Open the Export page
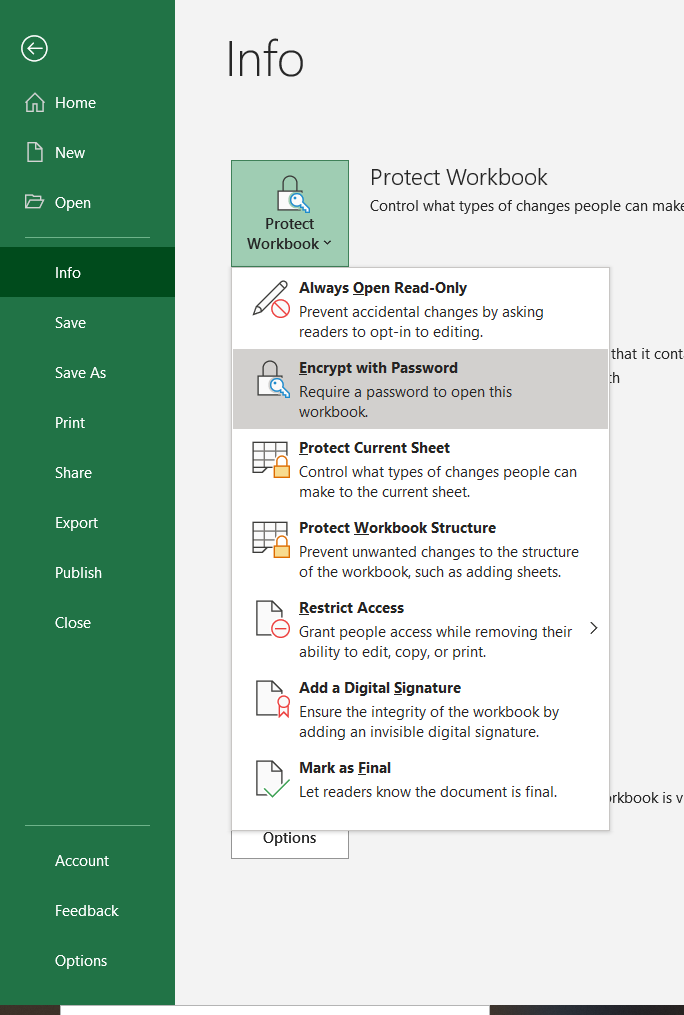This screenshot has height=1015, width=684. coord(87,522)
